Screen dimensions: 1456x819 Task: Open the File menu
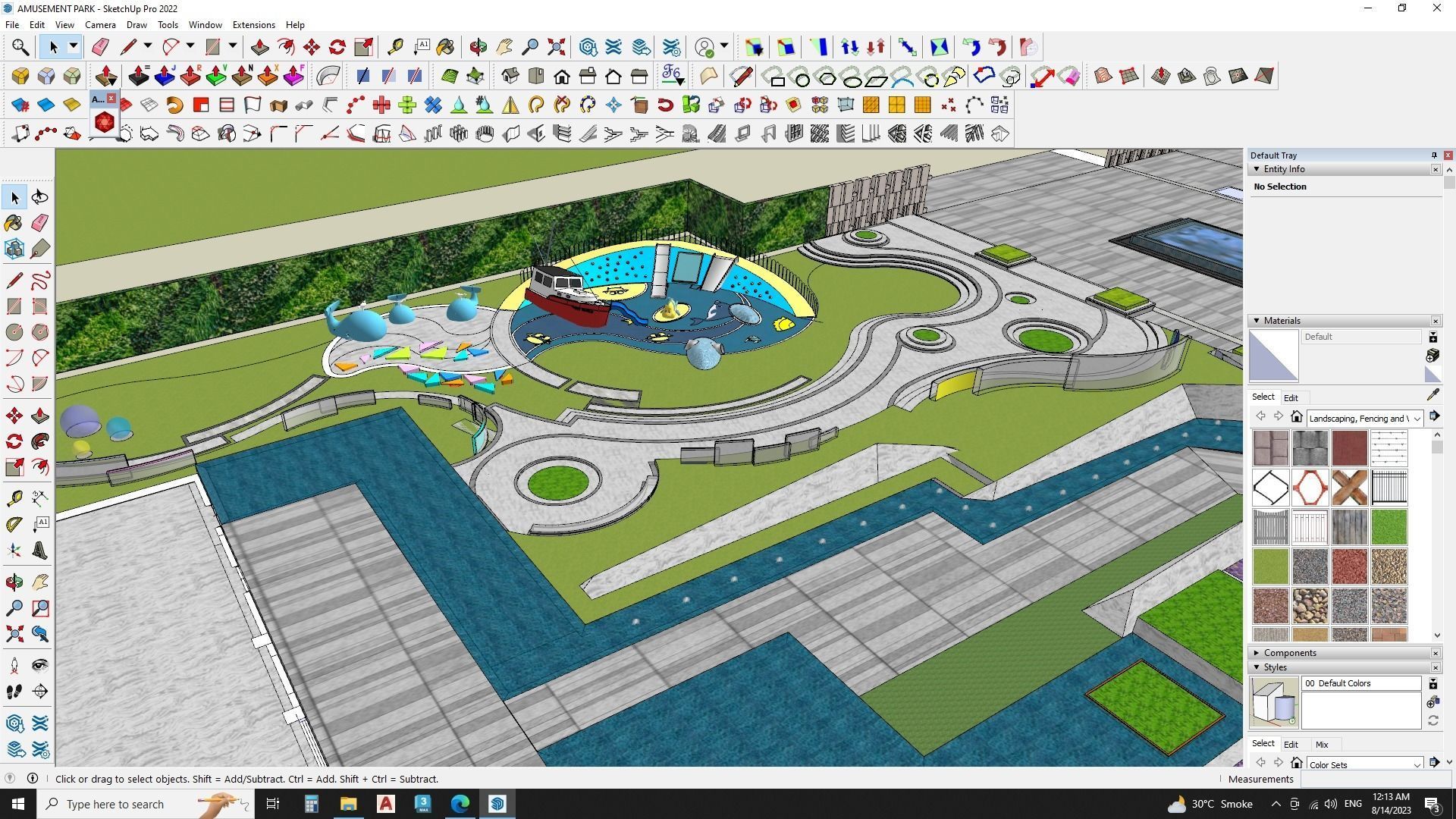coord(12,25)
